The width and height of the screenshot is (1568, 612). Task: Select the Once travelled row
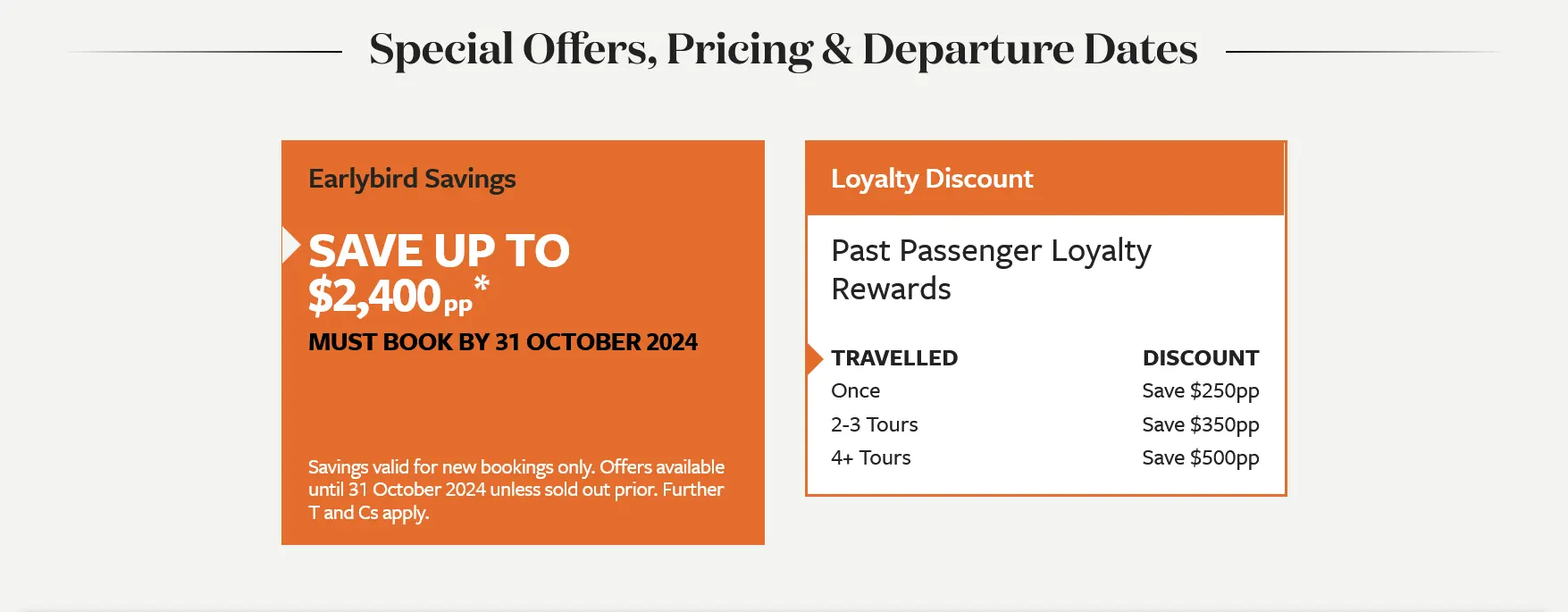click(x=1044, y=390)
